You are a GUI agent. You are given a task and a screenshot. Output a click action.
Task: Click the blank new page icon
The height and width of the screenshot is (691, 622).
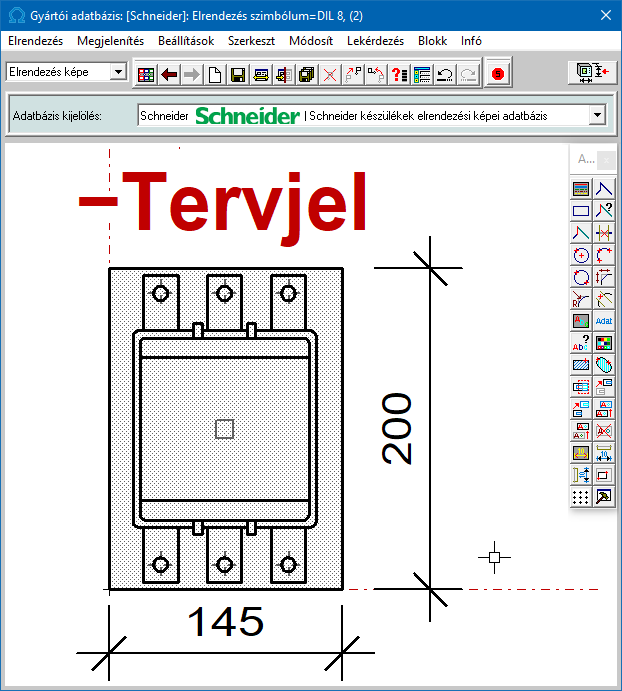point(215,74)
